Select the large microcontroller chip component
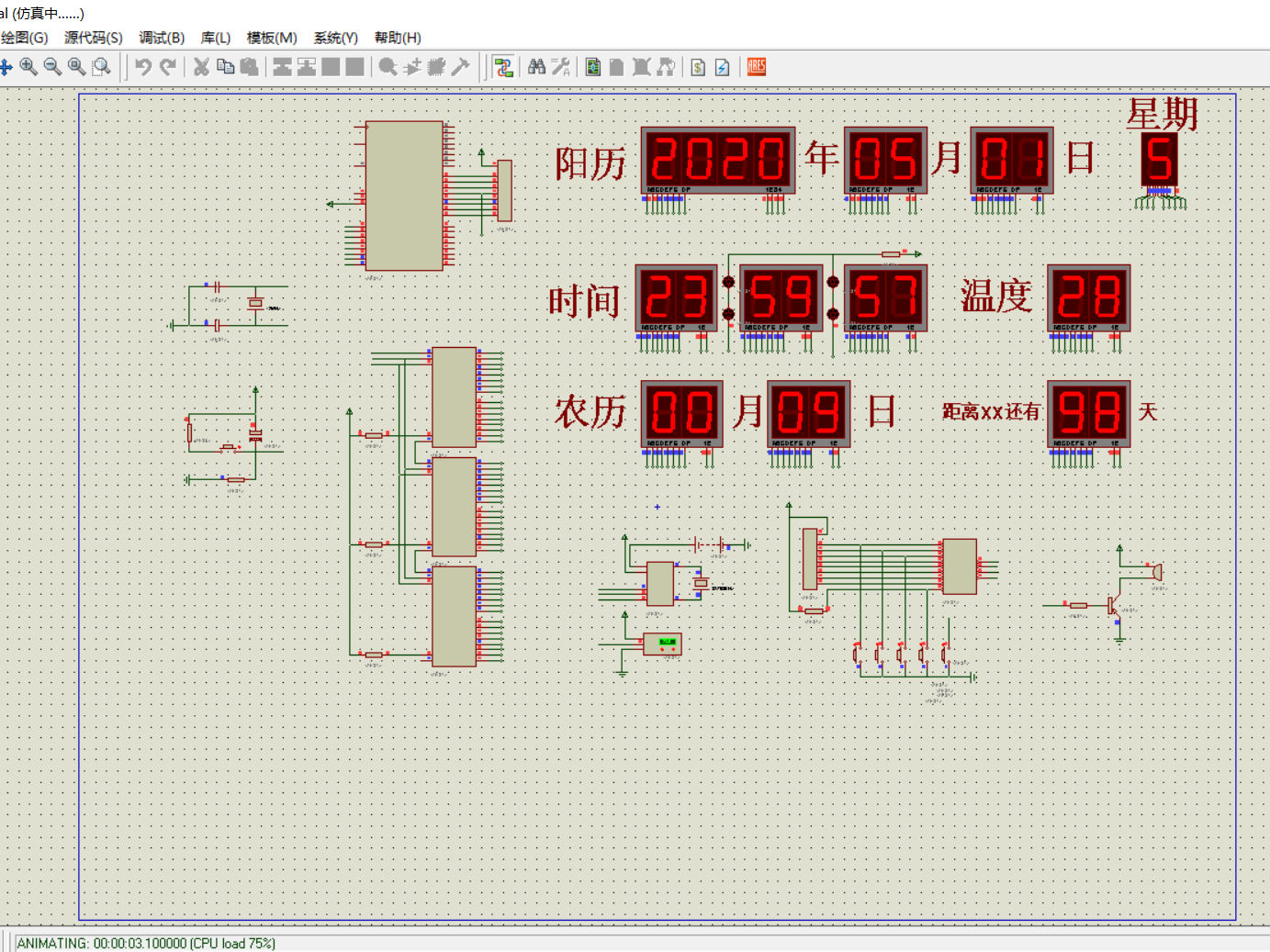Image resolution: width=1270 pixels, height=952 pixels. [404, 196]
